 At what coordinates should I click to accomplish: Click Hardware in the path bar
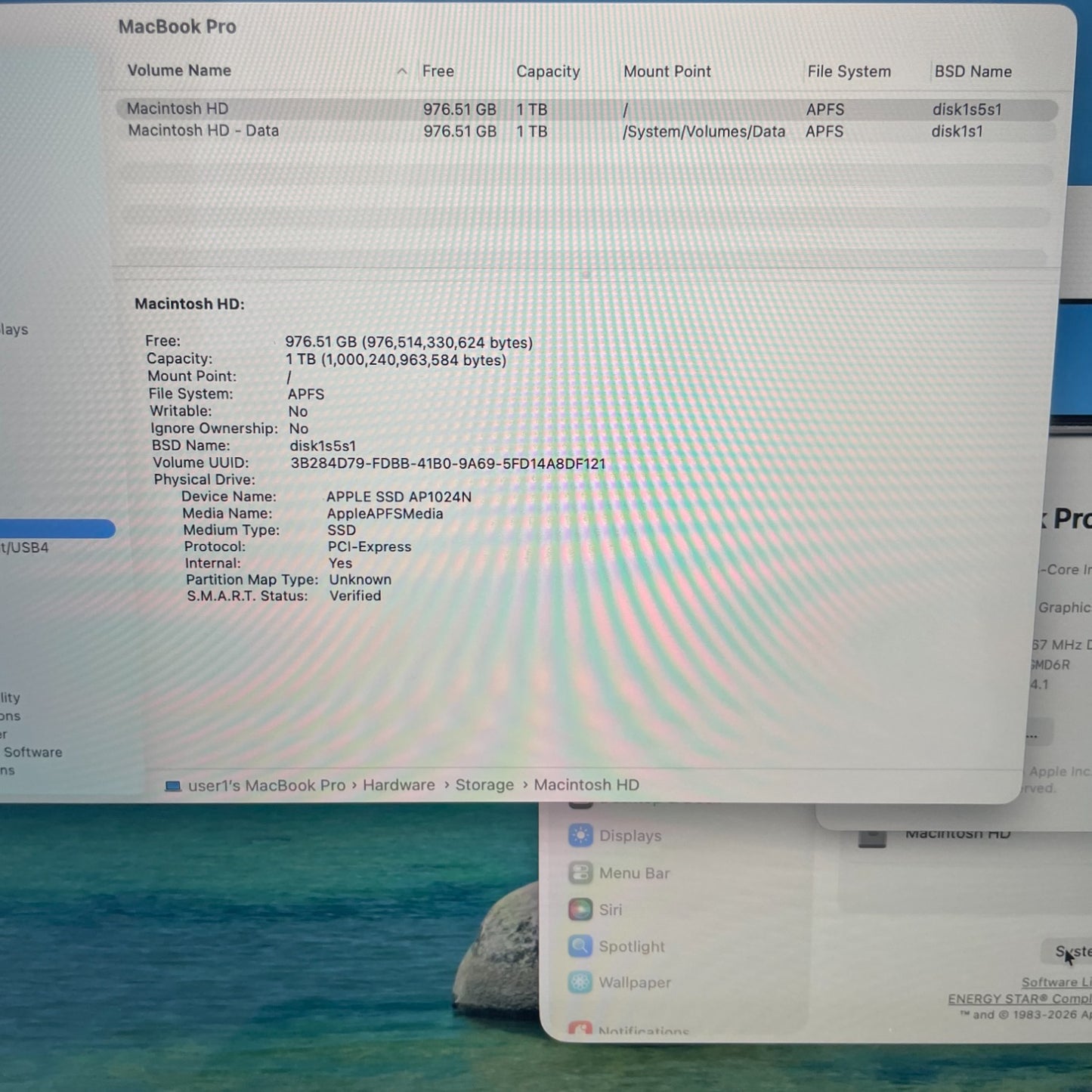pos(399,785)
